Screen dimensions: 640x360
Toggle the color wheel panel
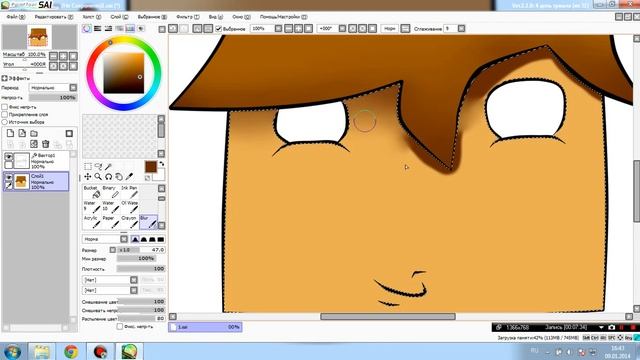[x=87, y=29]
